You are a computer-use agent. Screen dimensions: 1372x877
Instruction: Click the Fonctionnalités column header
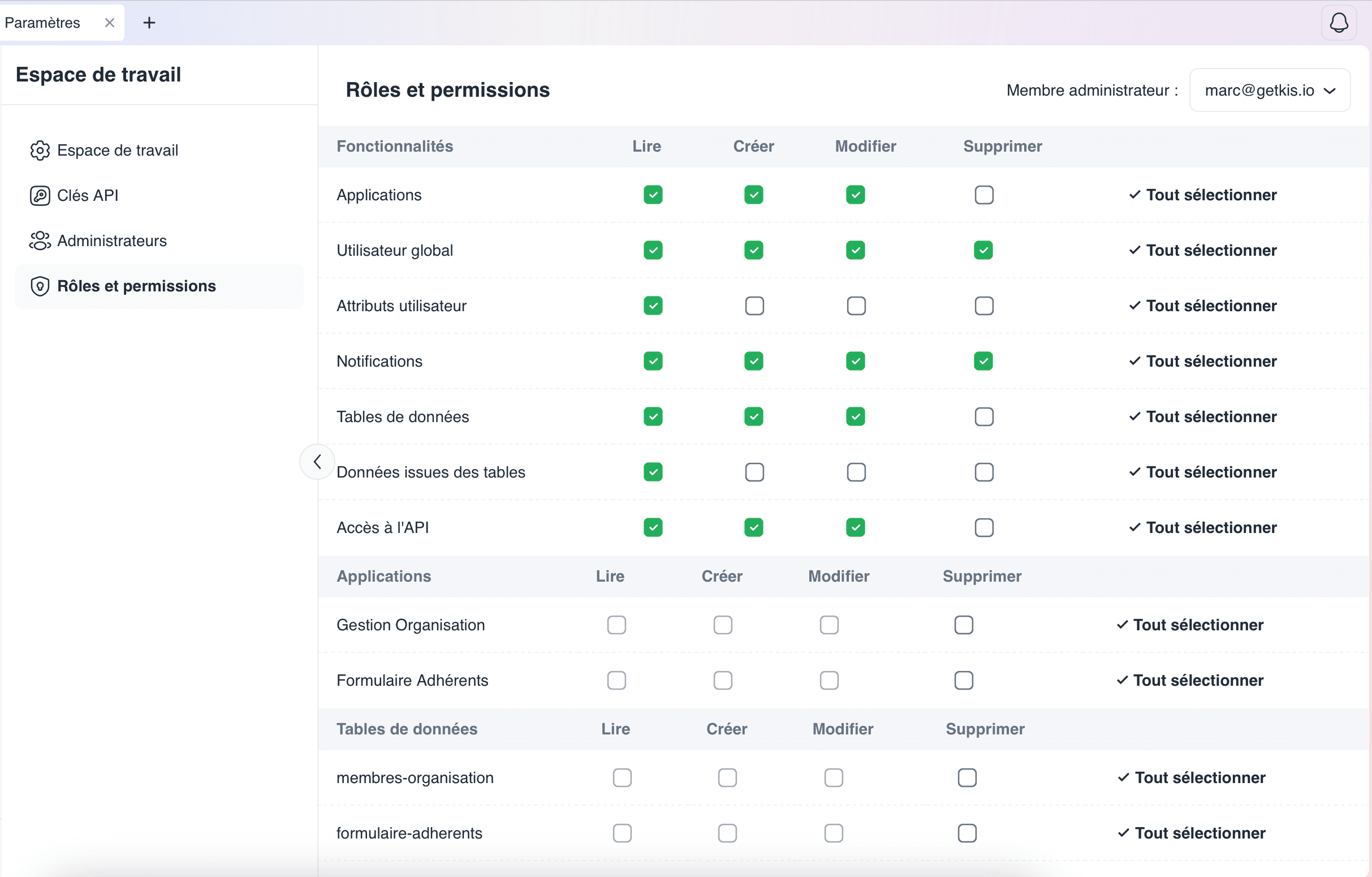[395, 147]
